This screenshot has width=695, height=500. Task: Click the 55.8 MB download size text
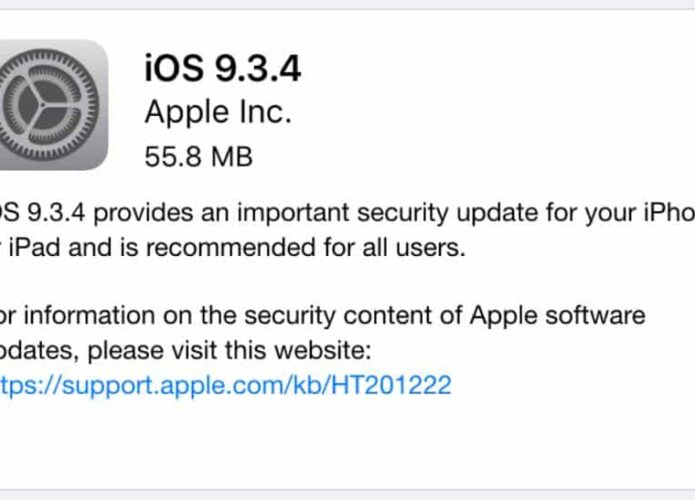click(x=199, y=156)
